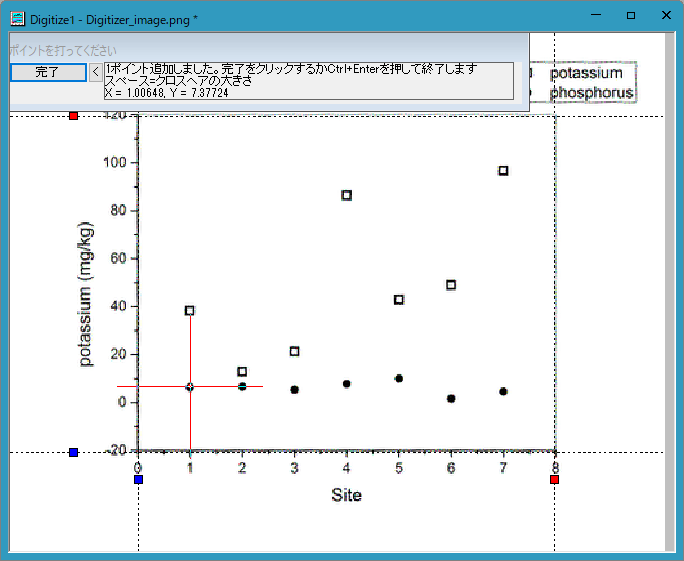
Task: Click the phosphorus dot at site 2
Action: (x=242, y=386)
